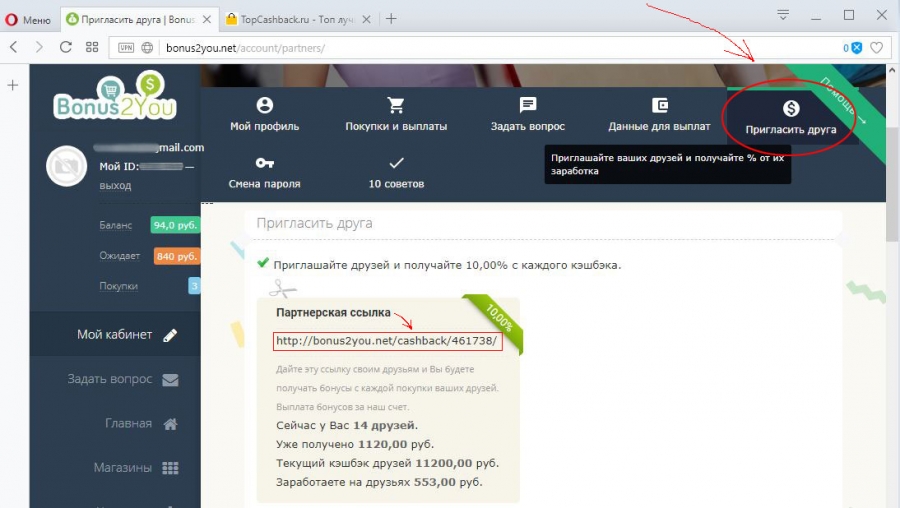Click the envelope icon in sidebar
Screen dimensions: 900x508
coord(170,379)
